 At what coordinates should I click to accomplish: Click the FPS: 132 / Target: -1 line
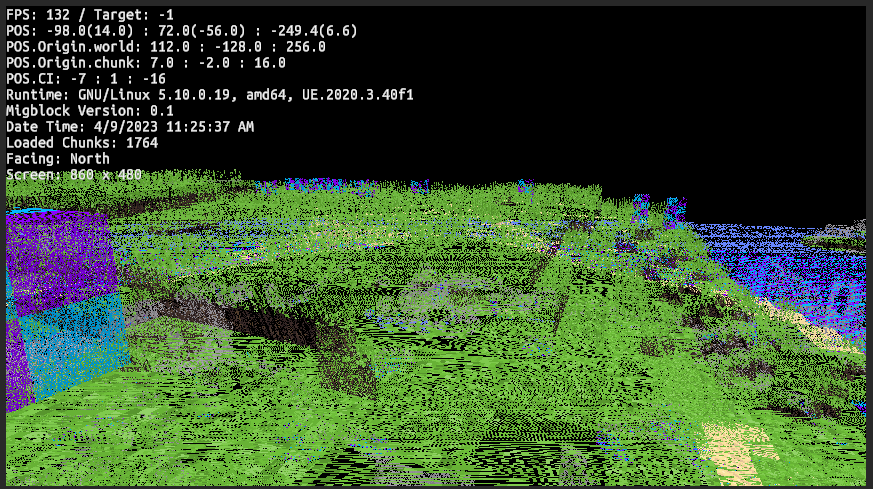[90, 14]
